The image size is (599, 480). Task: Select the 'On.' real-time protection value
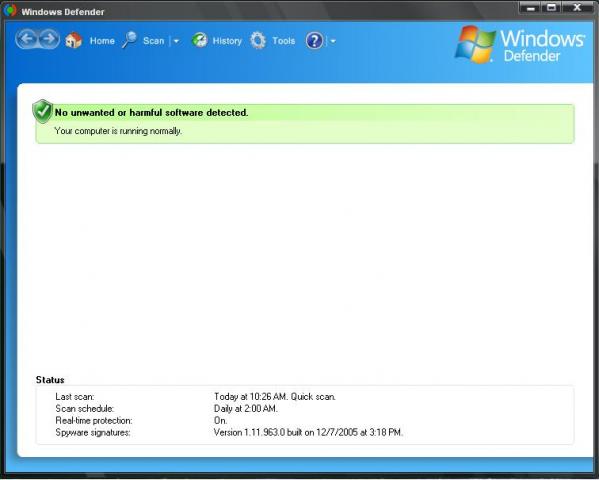click(220, 420)
